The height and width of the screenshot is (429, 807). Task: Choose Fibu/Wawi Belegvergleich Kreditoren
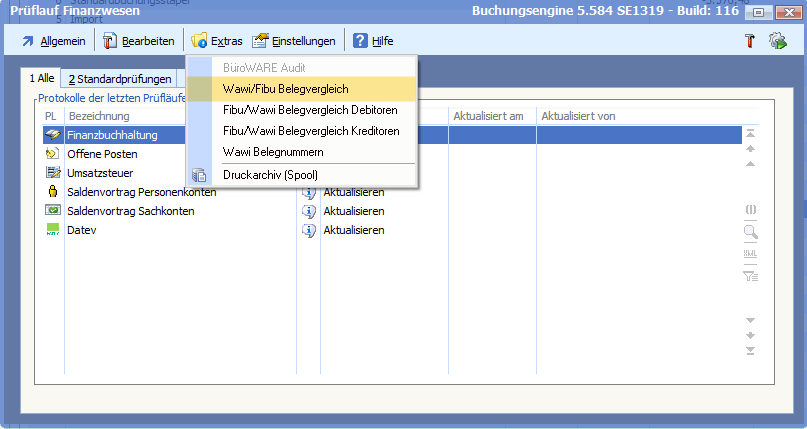(x=311, y=131)
